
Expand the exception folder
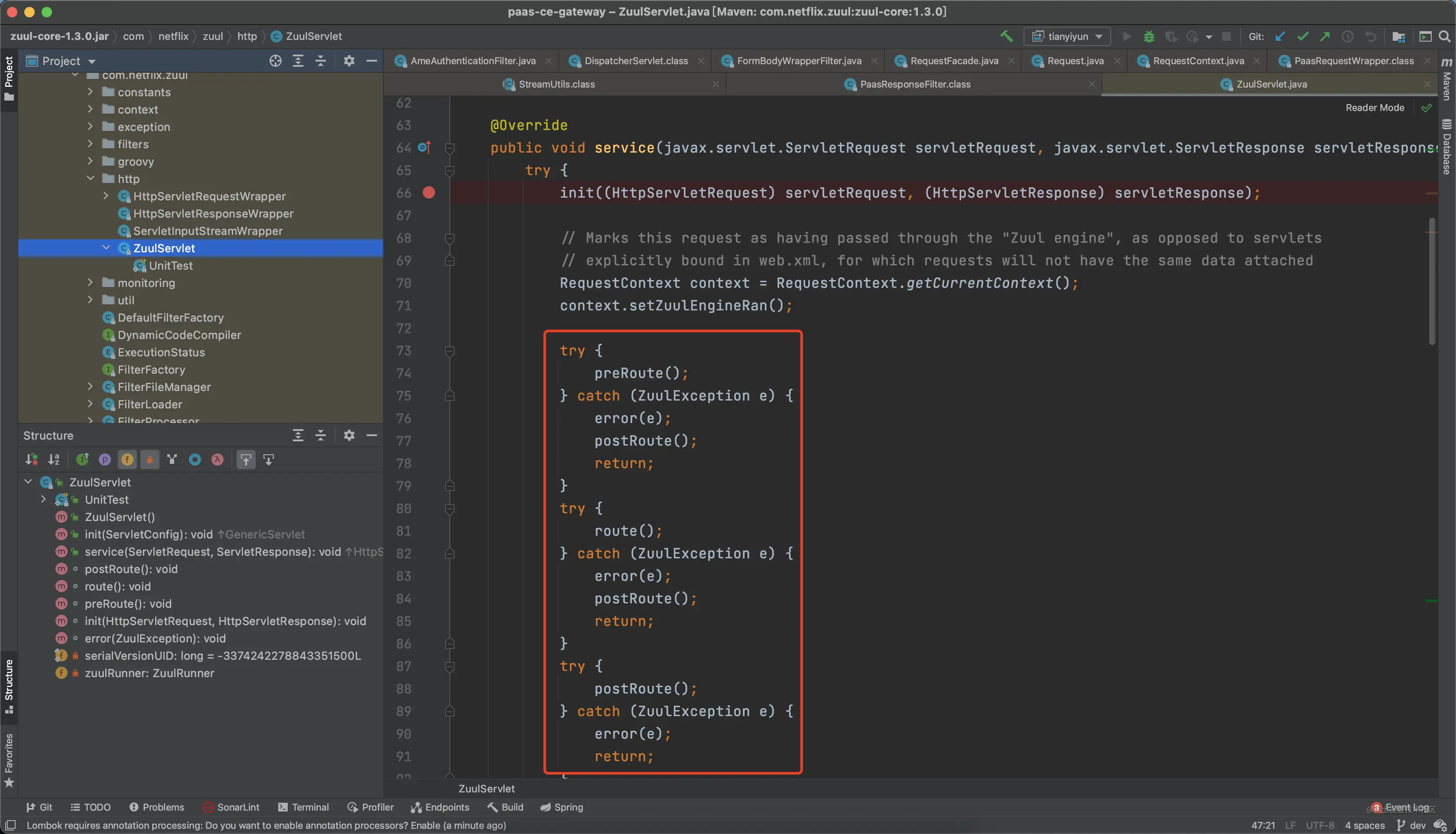[90, 126]
